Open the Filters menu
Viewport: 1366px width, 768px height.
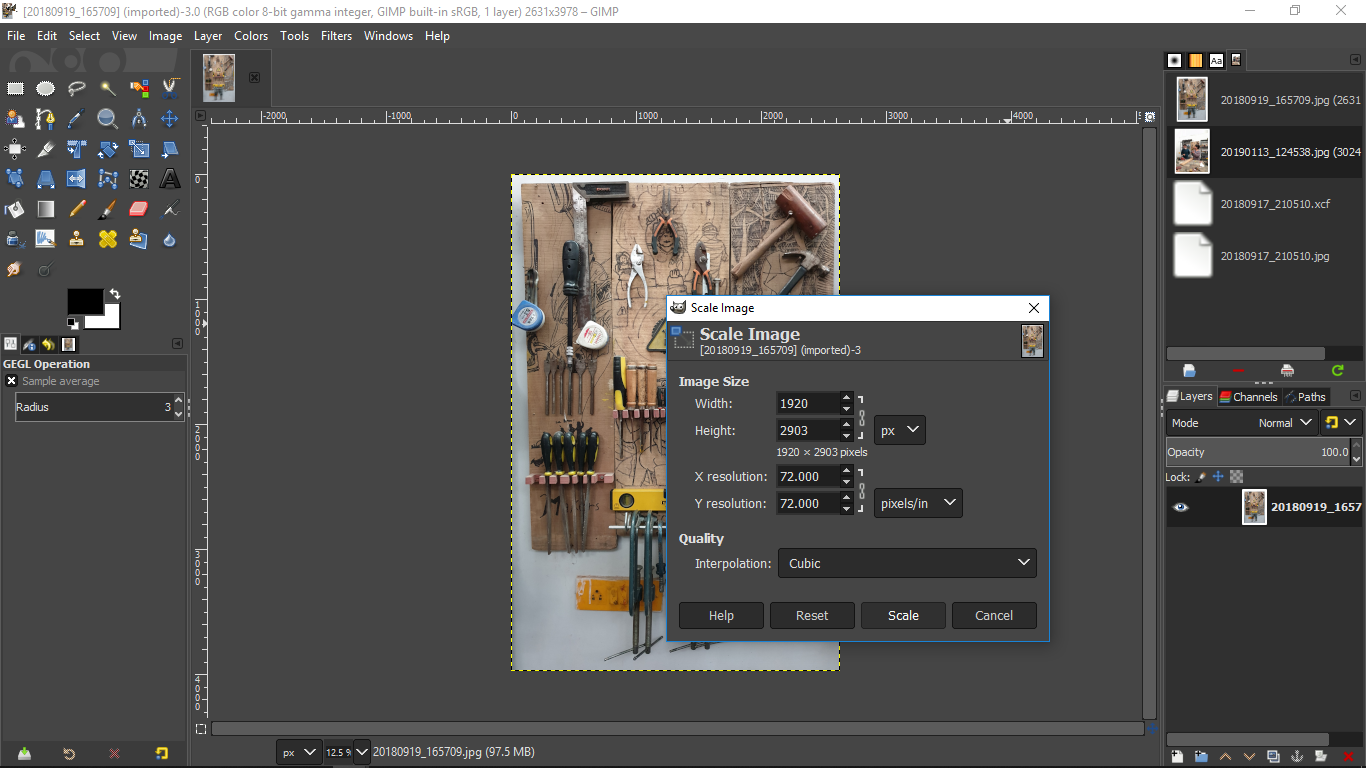coord(336,35)
